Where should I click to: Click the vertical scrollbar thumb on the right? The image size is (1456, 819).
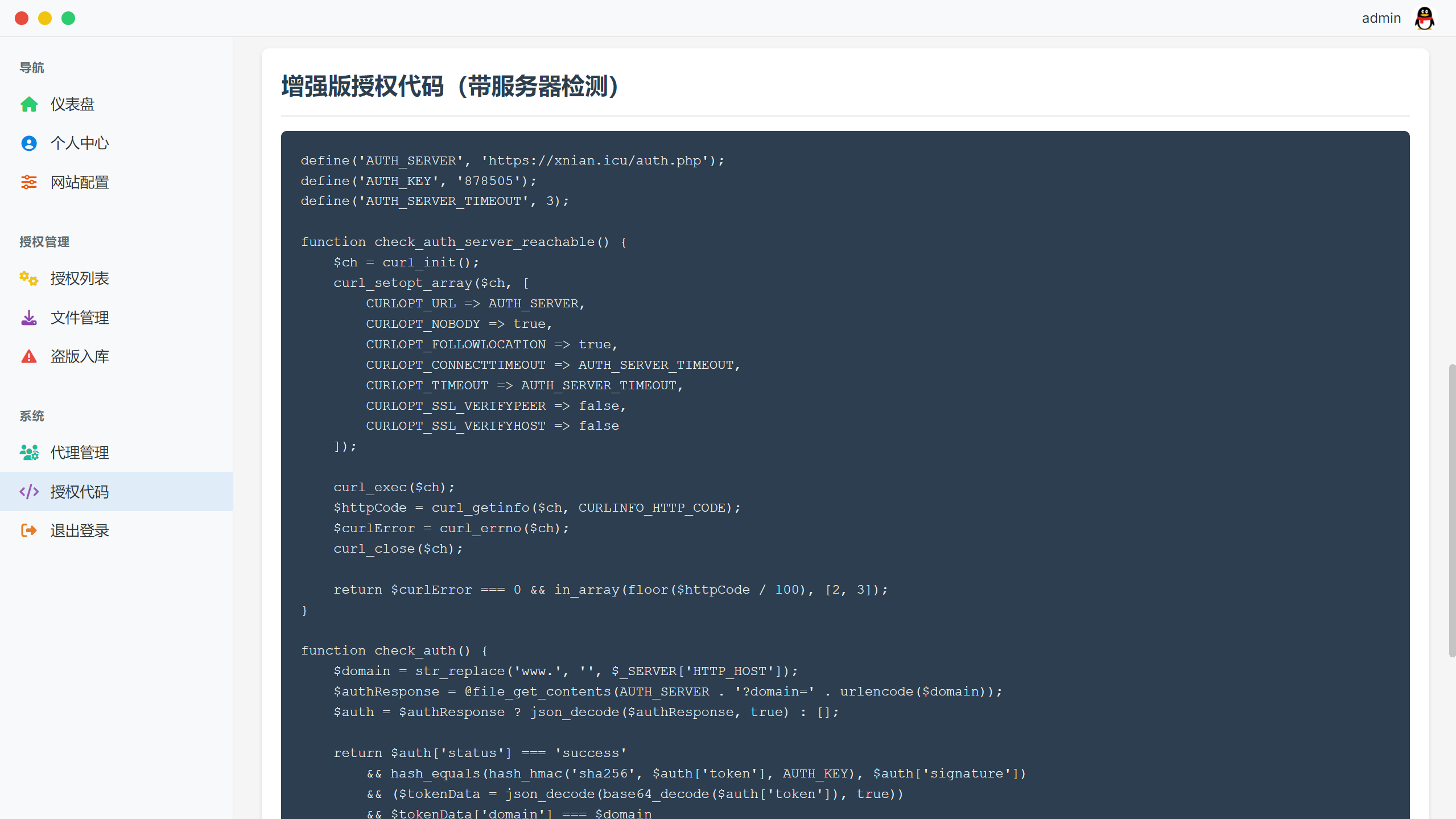click(1451, 511)
